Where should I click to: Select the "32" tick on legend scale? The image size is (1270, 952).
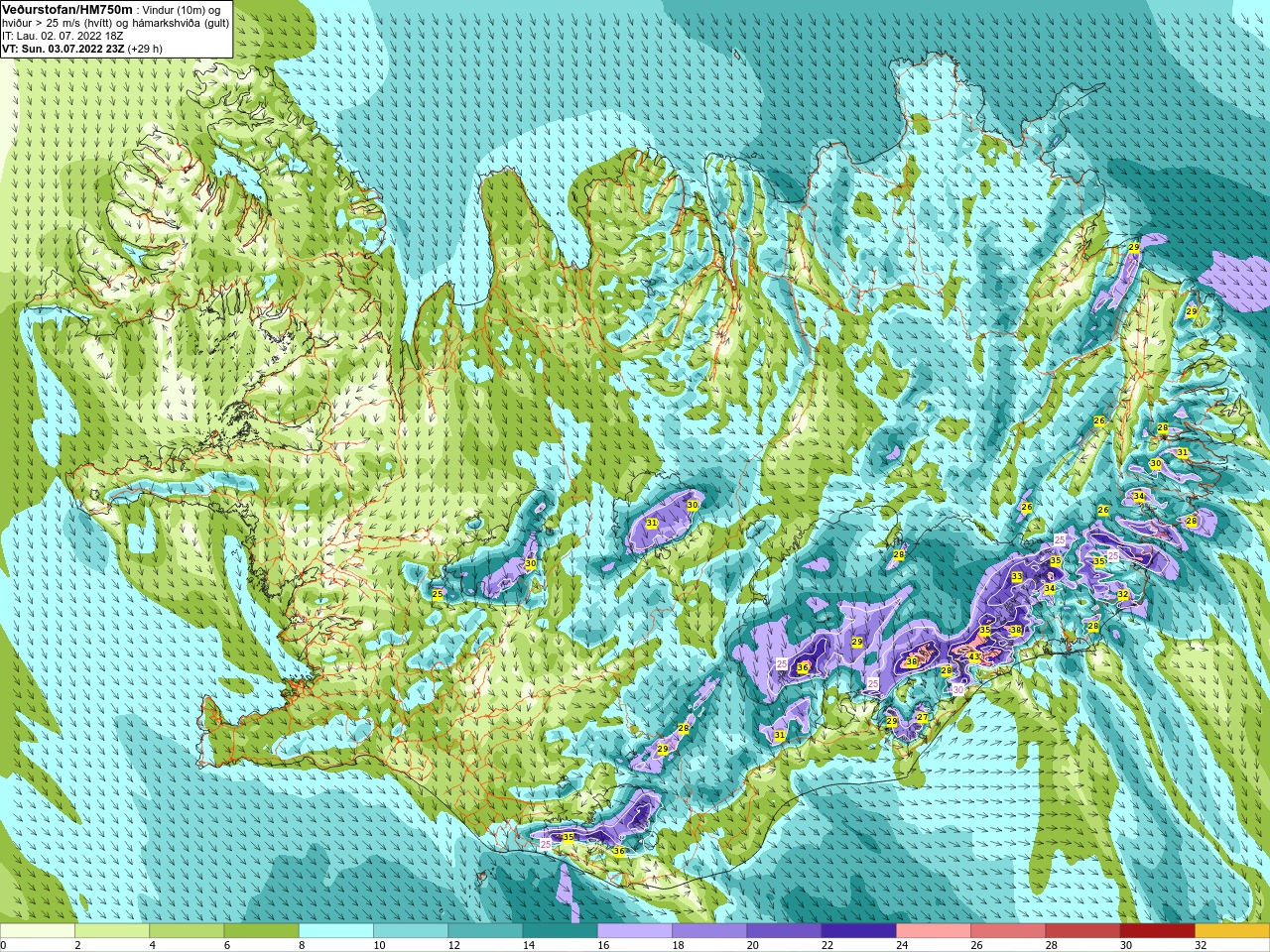[1201, 945]
